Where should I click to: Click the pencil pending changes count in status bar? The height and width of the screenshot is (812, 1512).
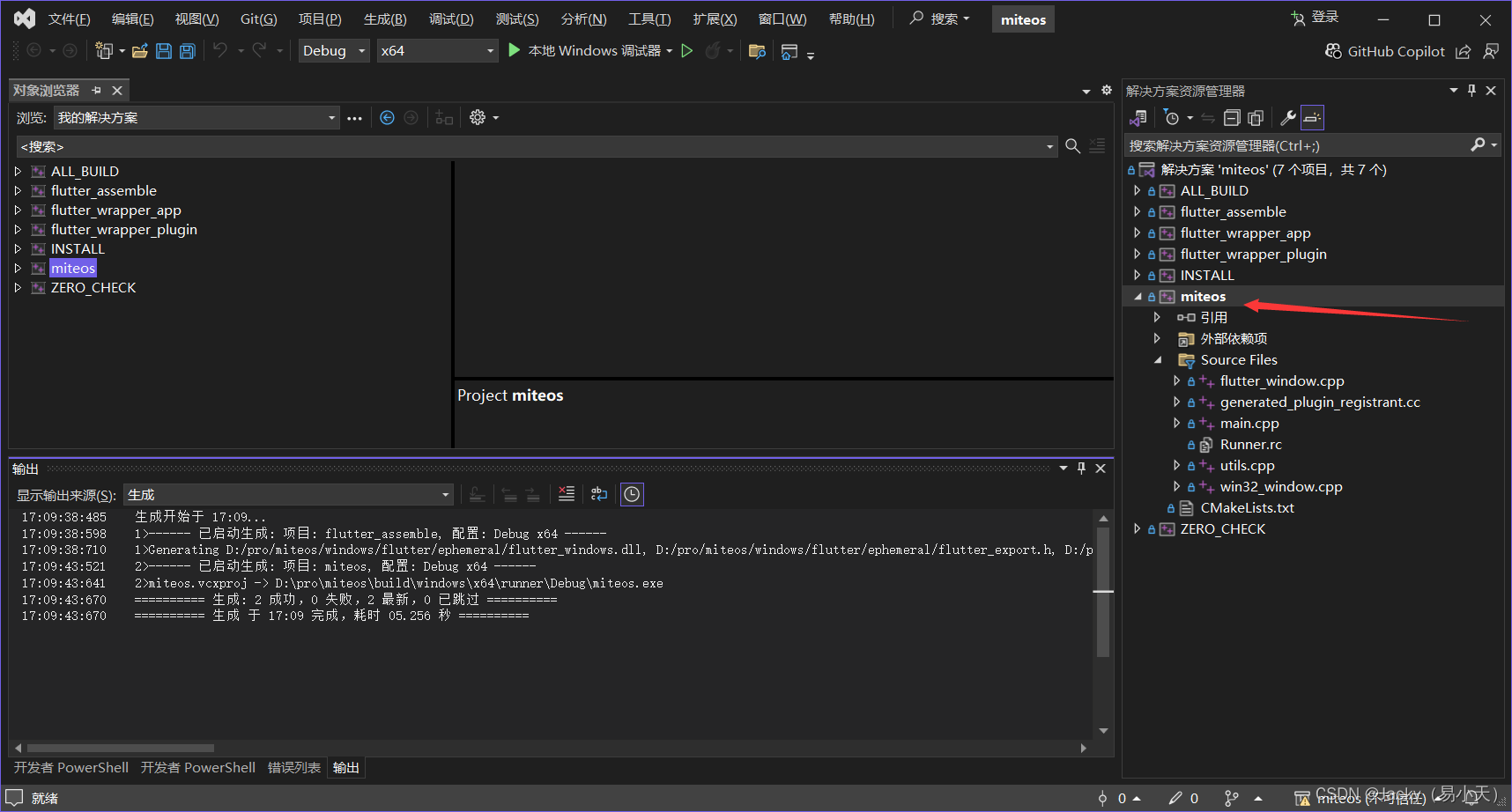(x=1183, y=798)
